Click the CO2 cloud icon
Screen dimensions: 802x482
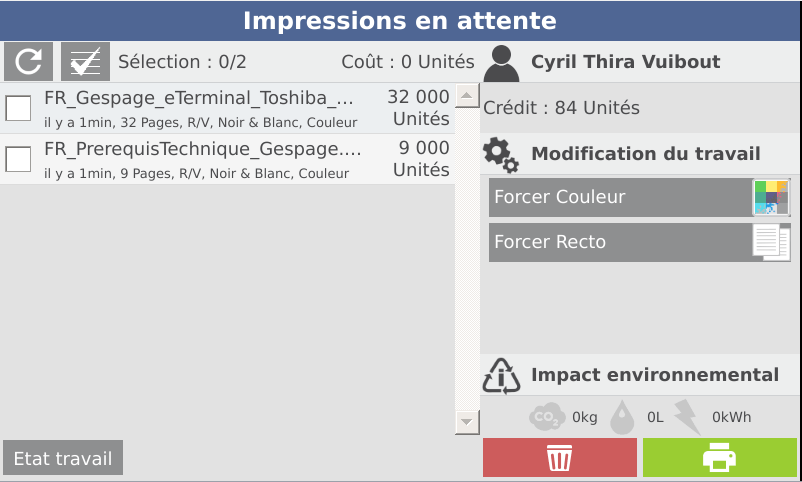point(547,417)
